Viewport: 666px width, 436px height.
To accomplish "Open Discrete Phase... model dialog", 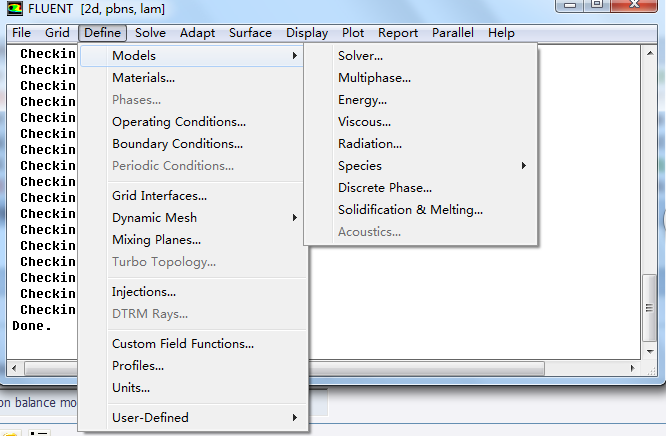I will (420, 188).
